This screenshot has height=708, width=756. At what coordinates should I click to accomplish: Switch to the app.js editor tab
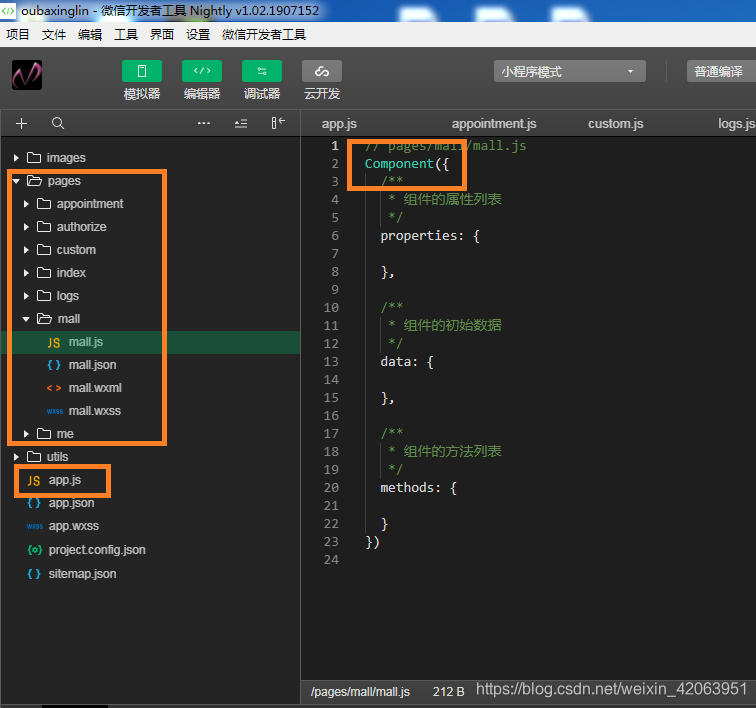tap(339, 124)
